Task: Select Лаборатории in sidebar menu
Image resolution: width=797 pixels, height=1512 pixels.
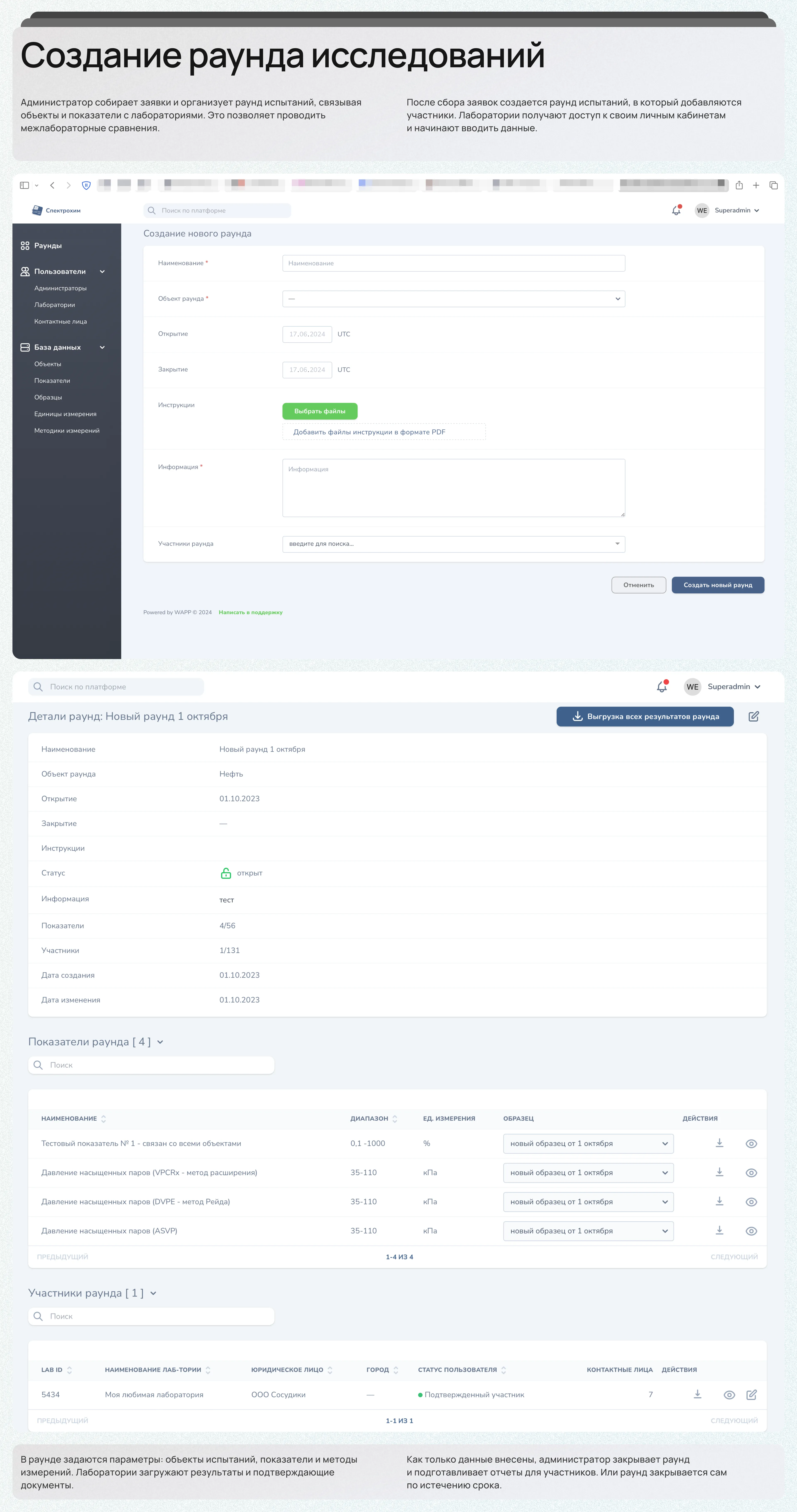Action: pos(55,305)
